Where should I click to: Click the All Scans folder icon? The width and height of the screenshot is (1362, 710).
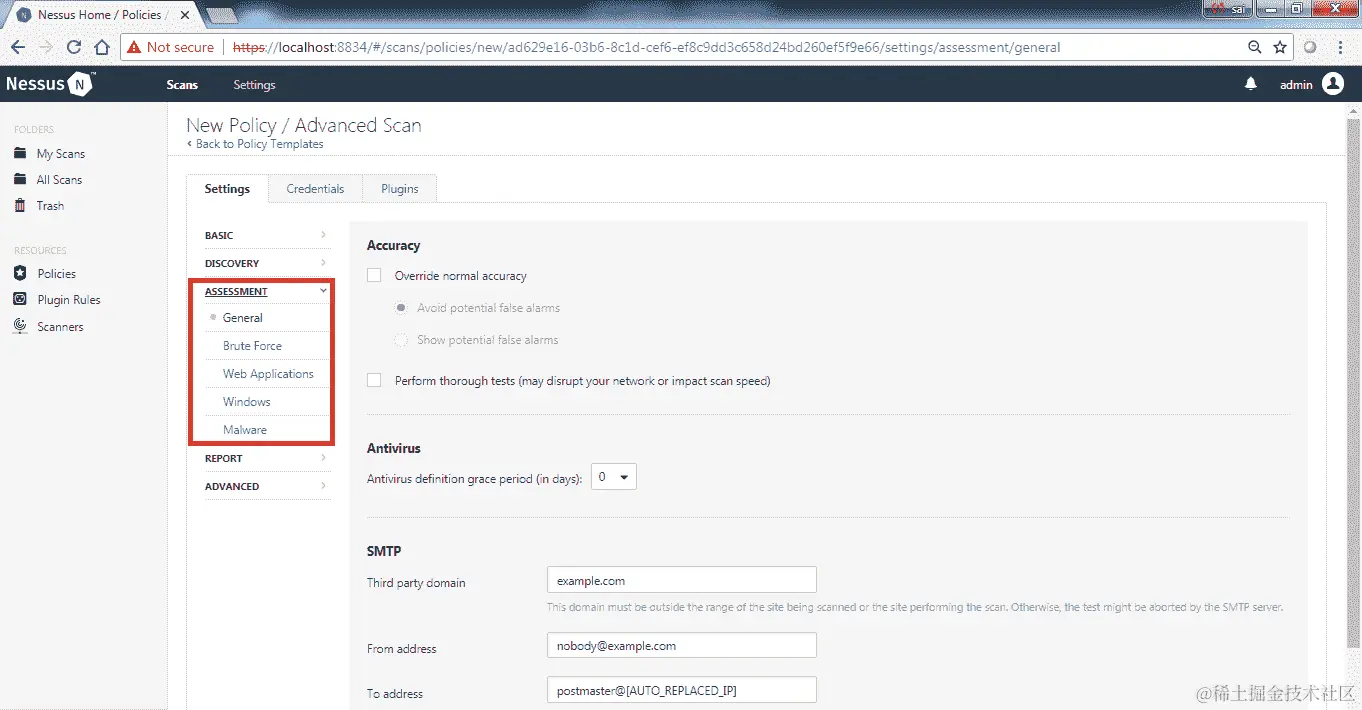[x=19, y=179]
